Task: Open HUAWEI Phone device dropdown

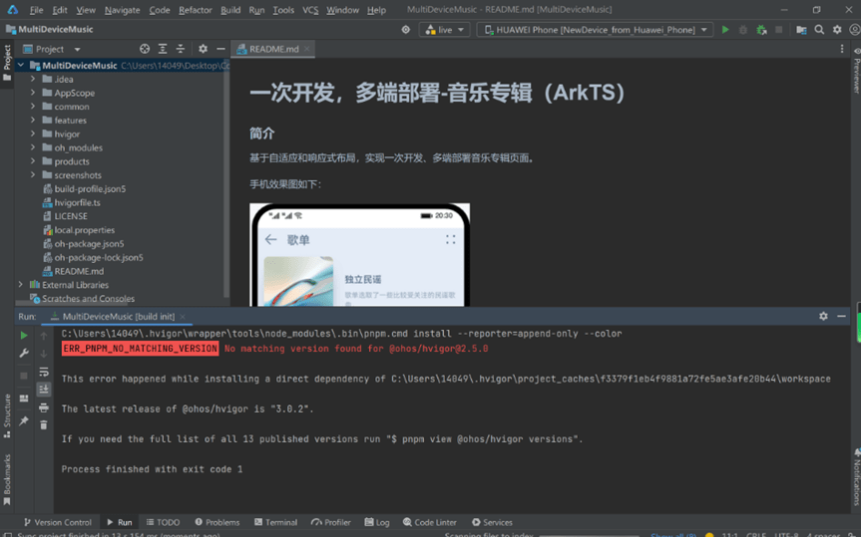Action: [x=595, y=30]
